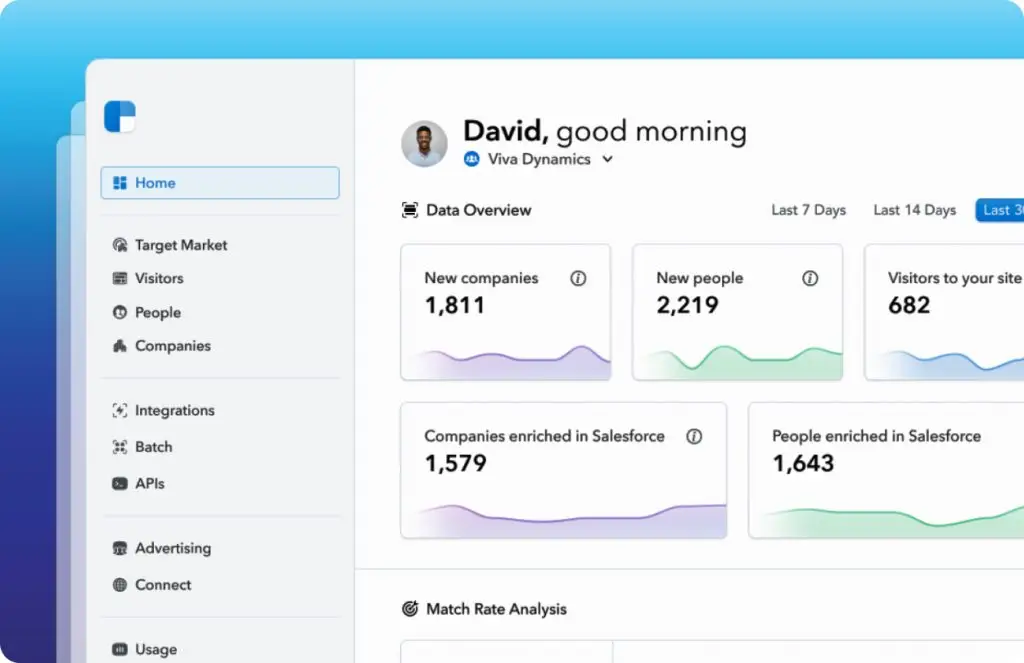
Task: Click the Batch sidebar icon
Action: tap(120, 447)
